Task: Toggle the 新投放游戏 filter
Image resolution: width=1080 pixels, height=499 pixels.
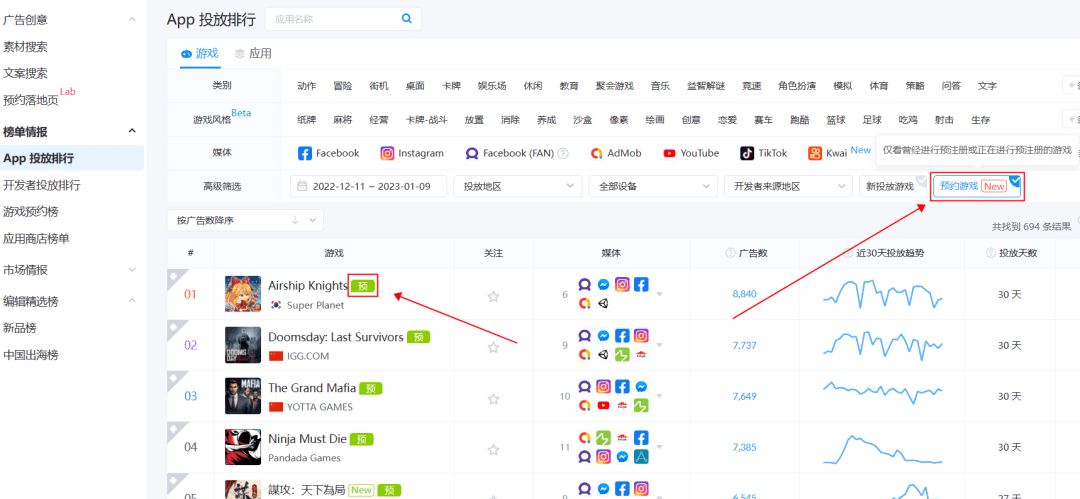Action: (893, 186)
